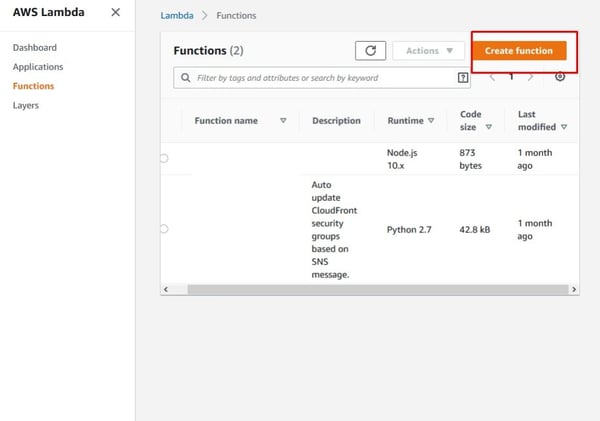Click the '873 bytes' code size cell
This screenshot has width=600, height=421.
click(x=471, y=159)
